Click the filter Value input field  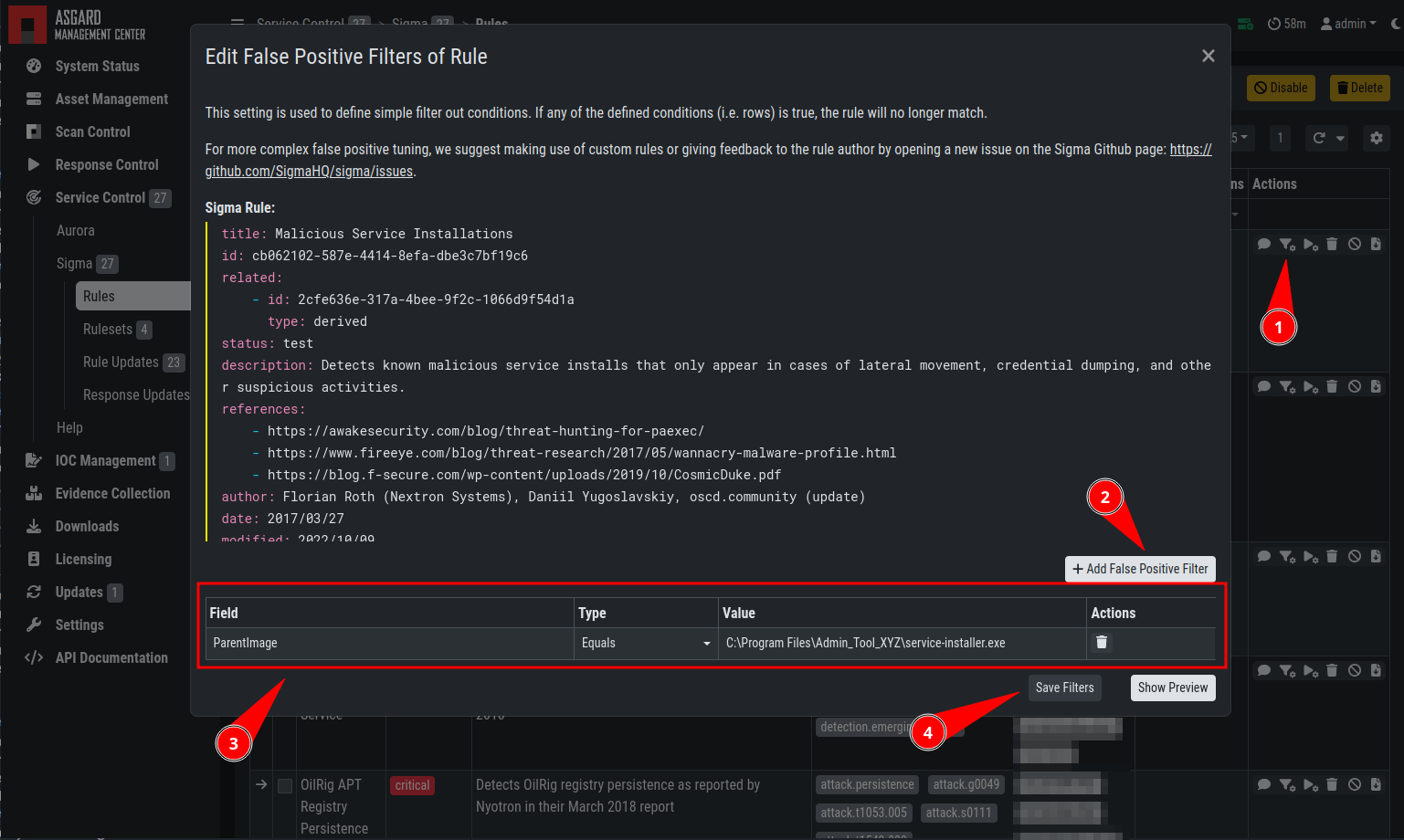[x=902, y=643]
